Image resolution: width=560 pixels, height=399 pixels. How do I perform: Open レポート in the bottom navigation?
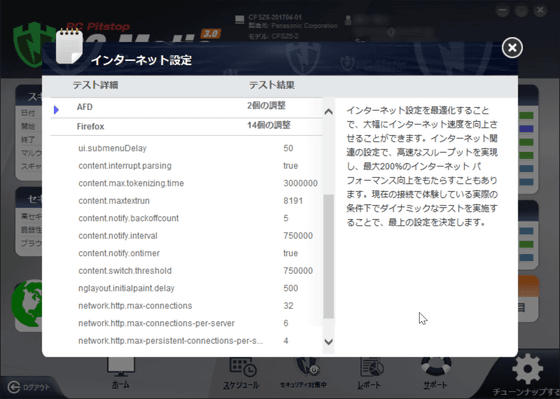371,374
